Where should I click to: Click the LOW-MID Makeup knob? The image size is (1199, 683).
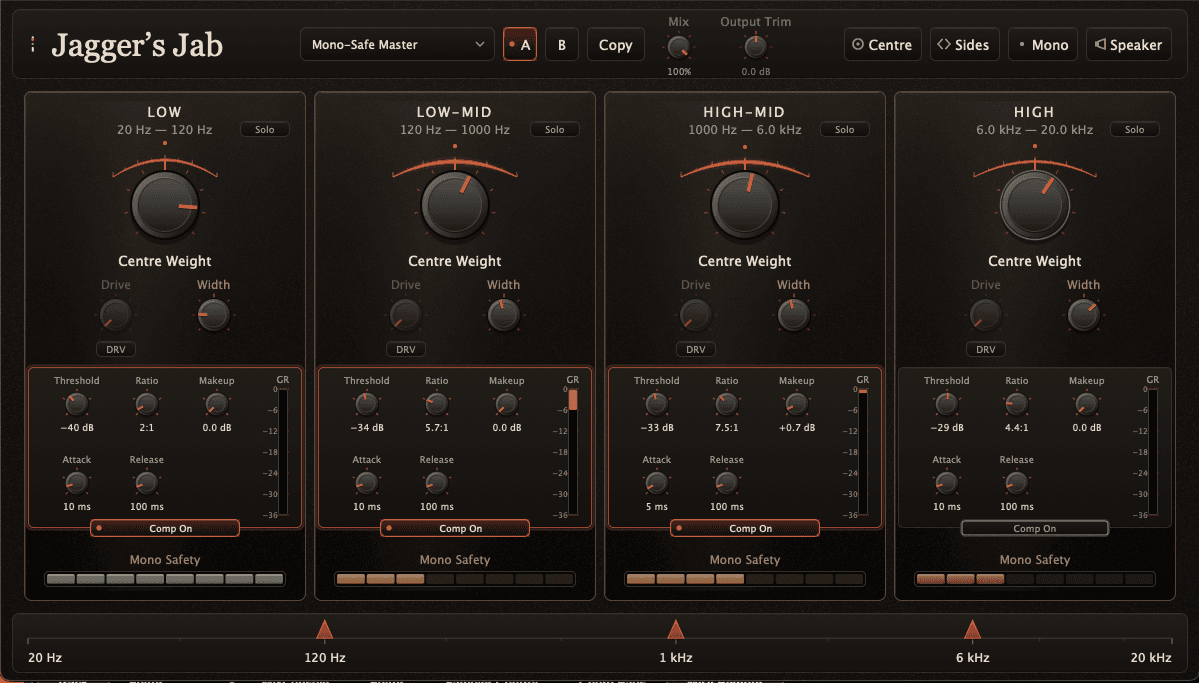[x=506, y=403]
